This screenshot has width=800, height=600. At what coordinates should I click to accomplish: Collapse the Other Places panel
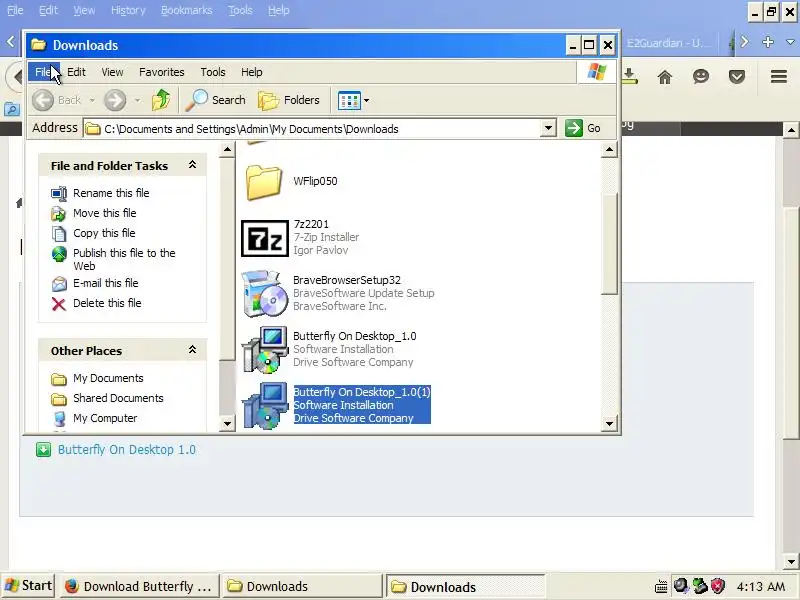(192, 350)
